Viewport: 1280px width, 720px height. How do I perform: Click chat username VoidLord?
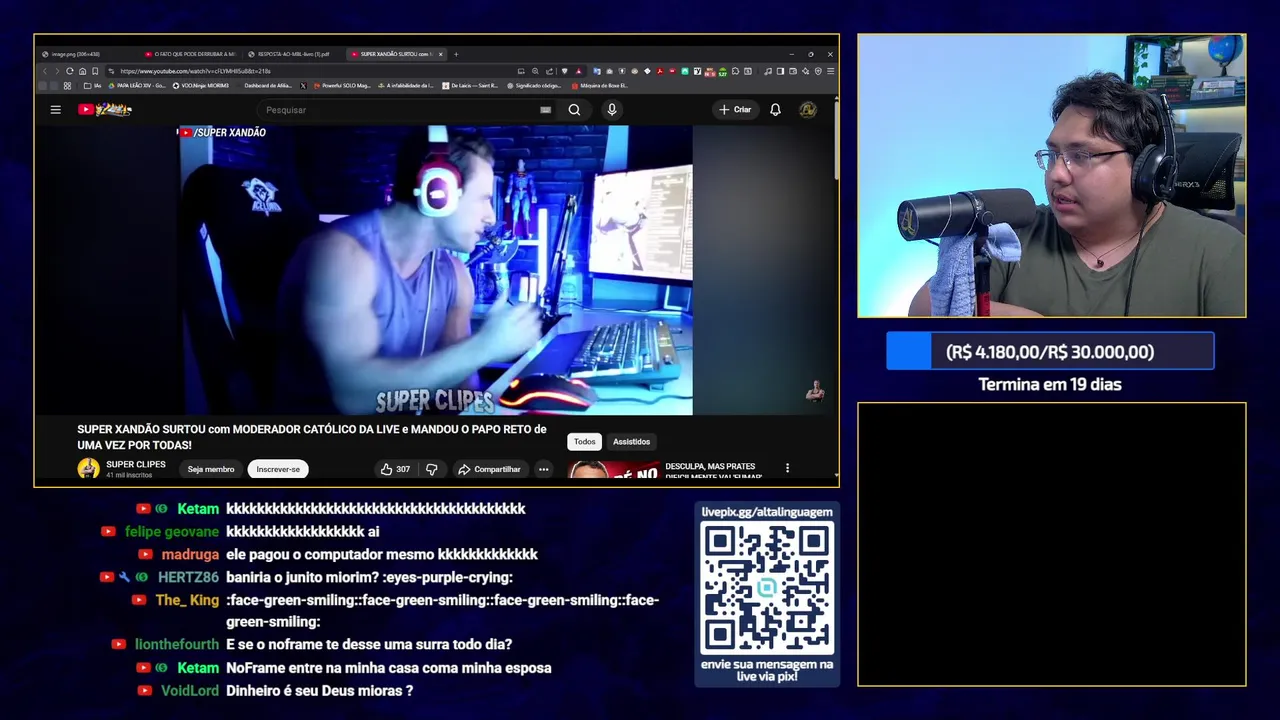[190, 691]
